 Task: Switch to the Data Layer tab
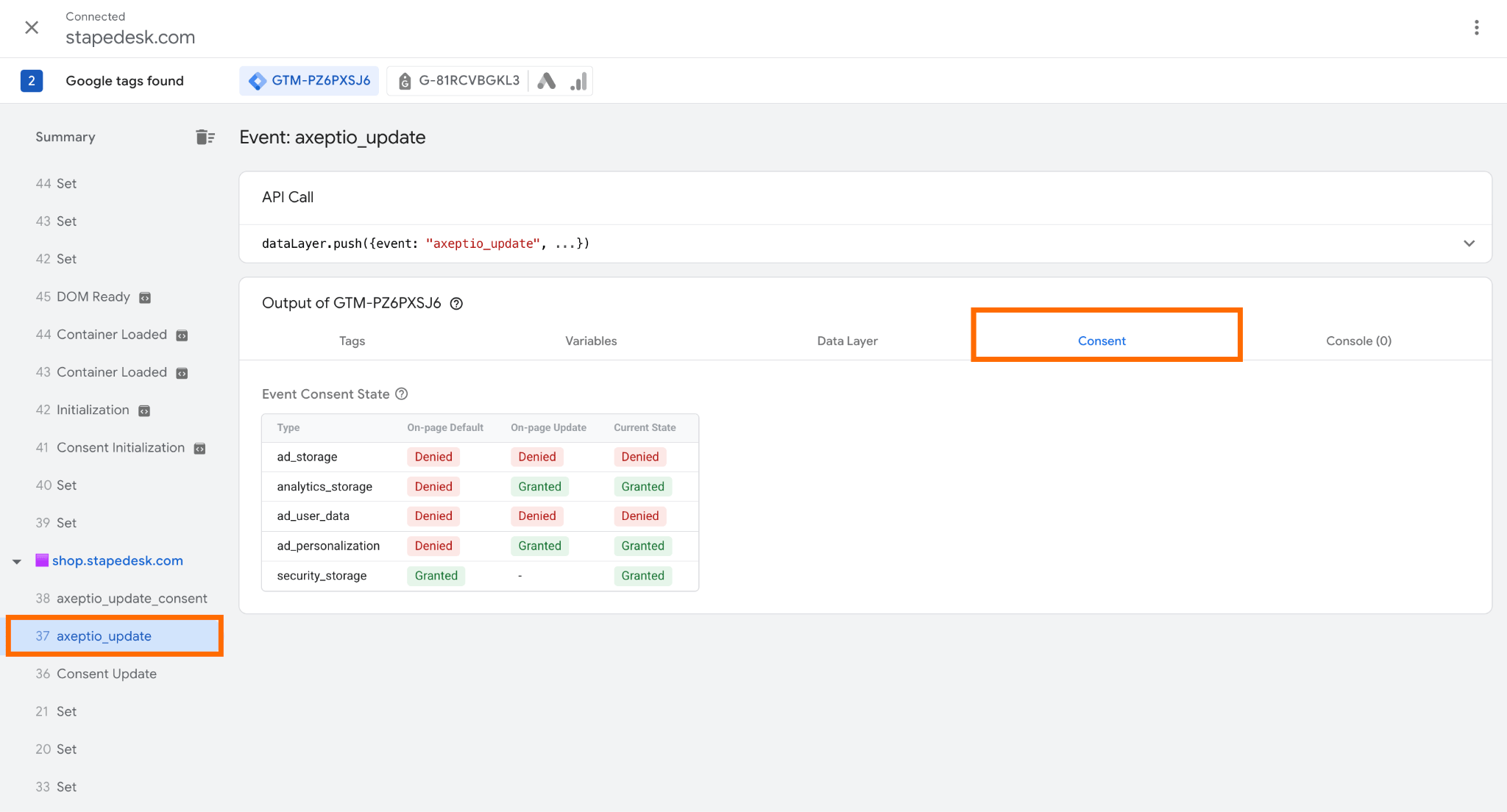click(847, 341)
